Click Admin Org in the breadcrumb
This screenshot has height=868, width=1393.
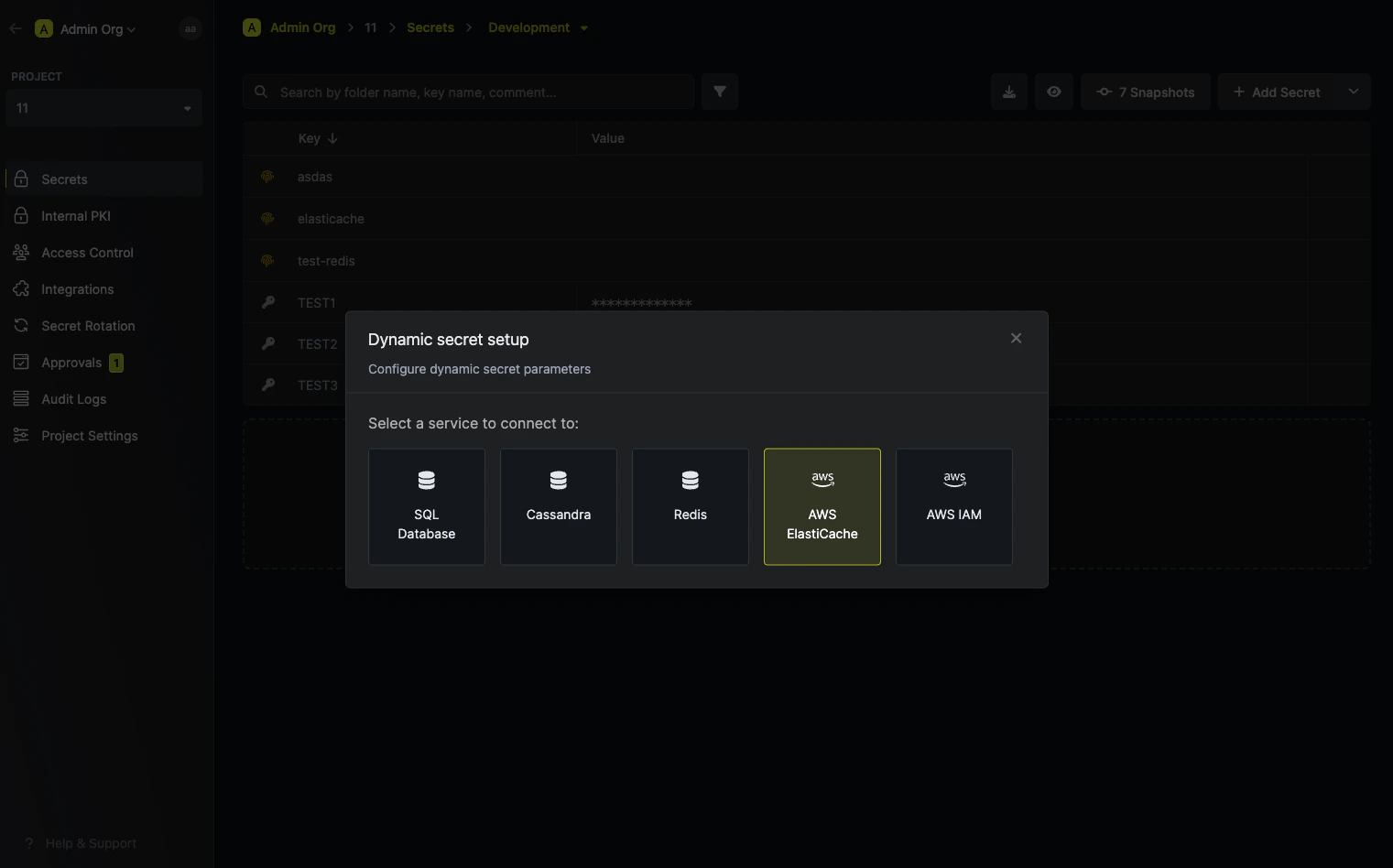302,27
